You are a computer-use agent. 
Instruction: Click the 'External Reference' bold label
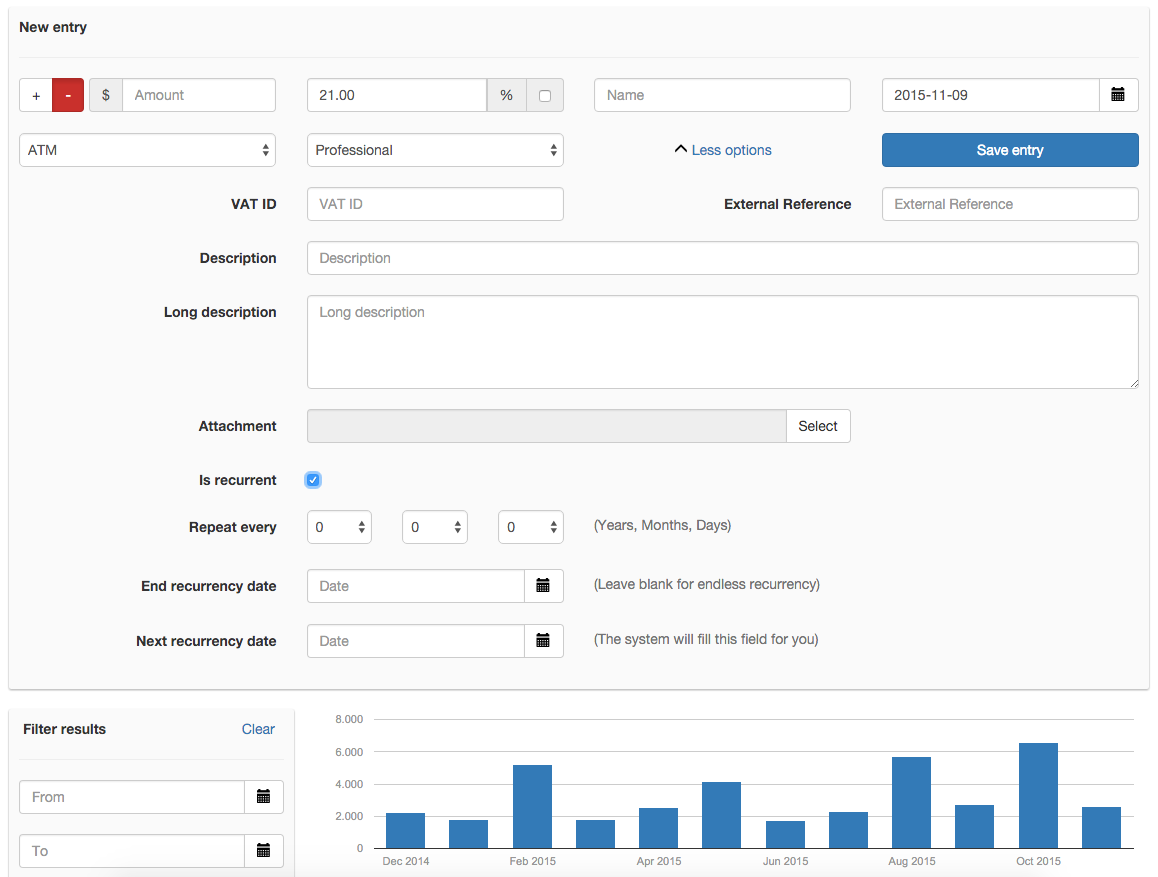(787, 204)
